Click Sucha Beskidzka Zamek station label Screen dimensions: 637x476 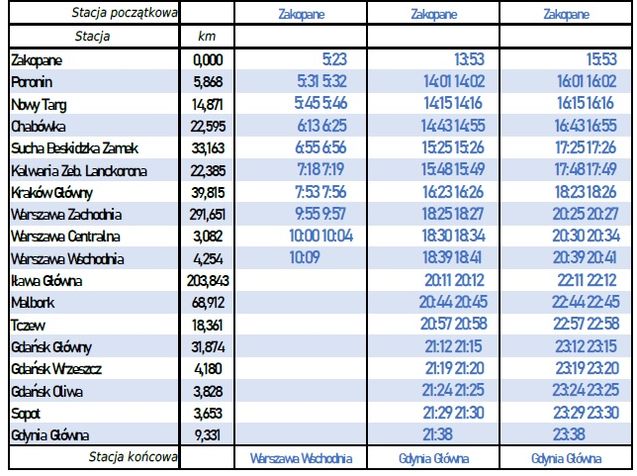coord(76,148)
